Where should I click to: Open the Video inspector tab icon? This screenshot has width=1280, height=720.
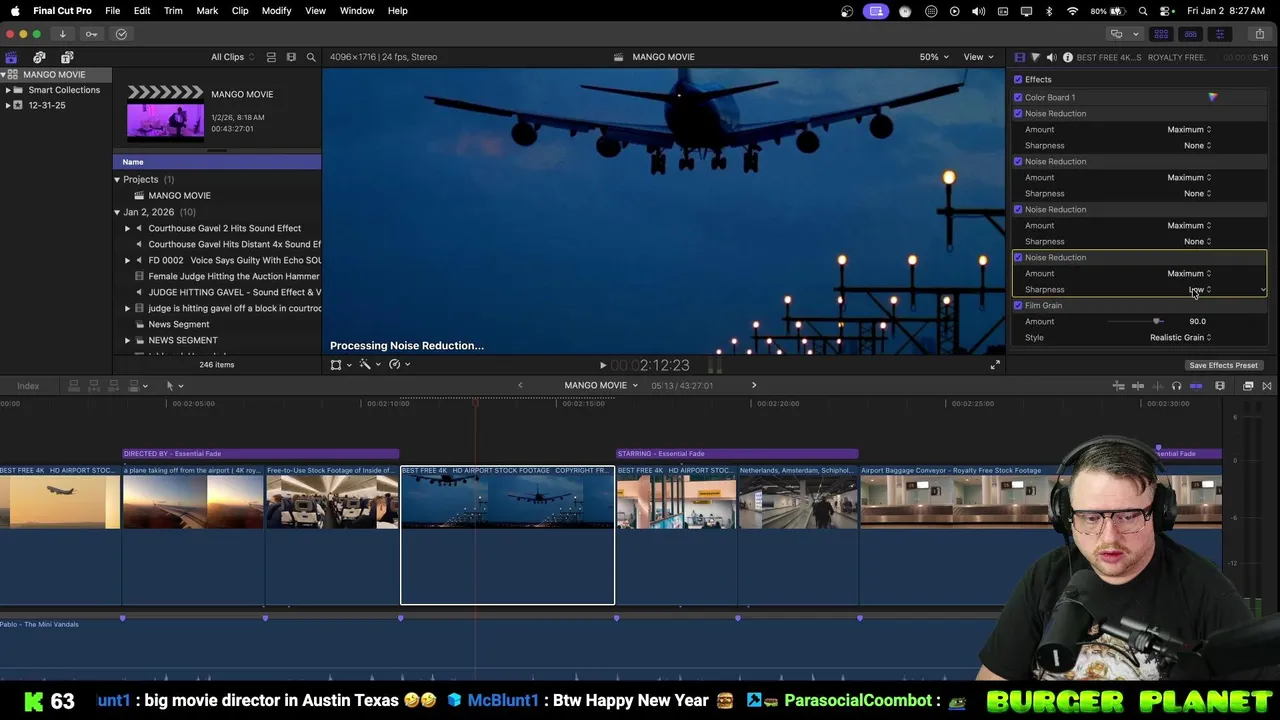click(1019, 57)
